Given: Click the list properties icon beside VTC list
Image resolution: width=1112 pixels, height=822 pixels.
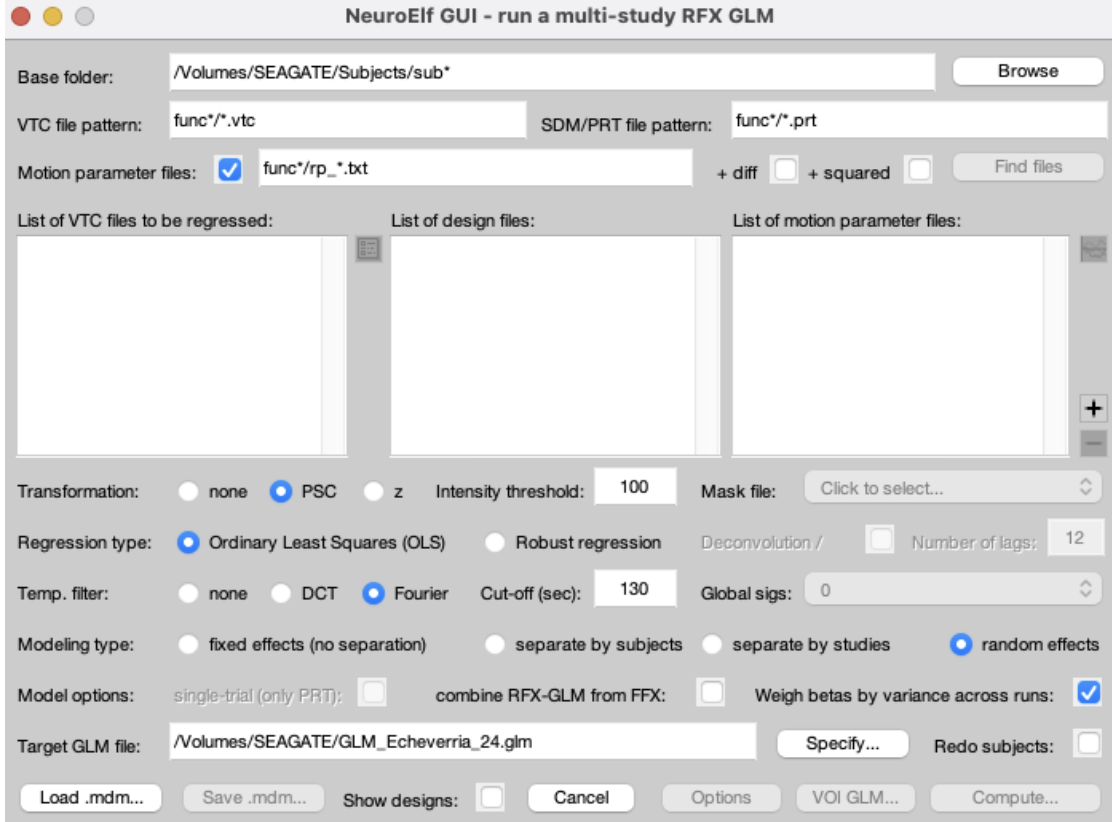Looking at the screenshot, I should coord(368,249).
